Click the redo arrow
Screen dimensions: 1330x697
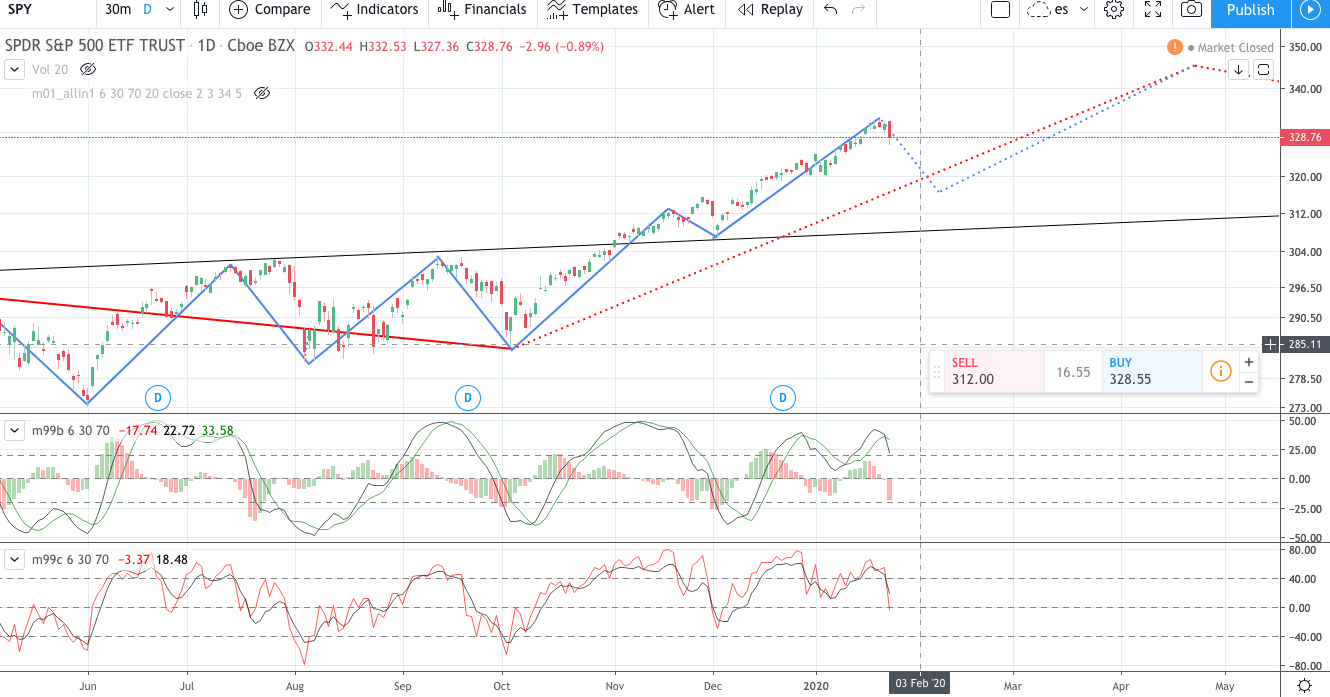(858, 9)
